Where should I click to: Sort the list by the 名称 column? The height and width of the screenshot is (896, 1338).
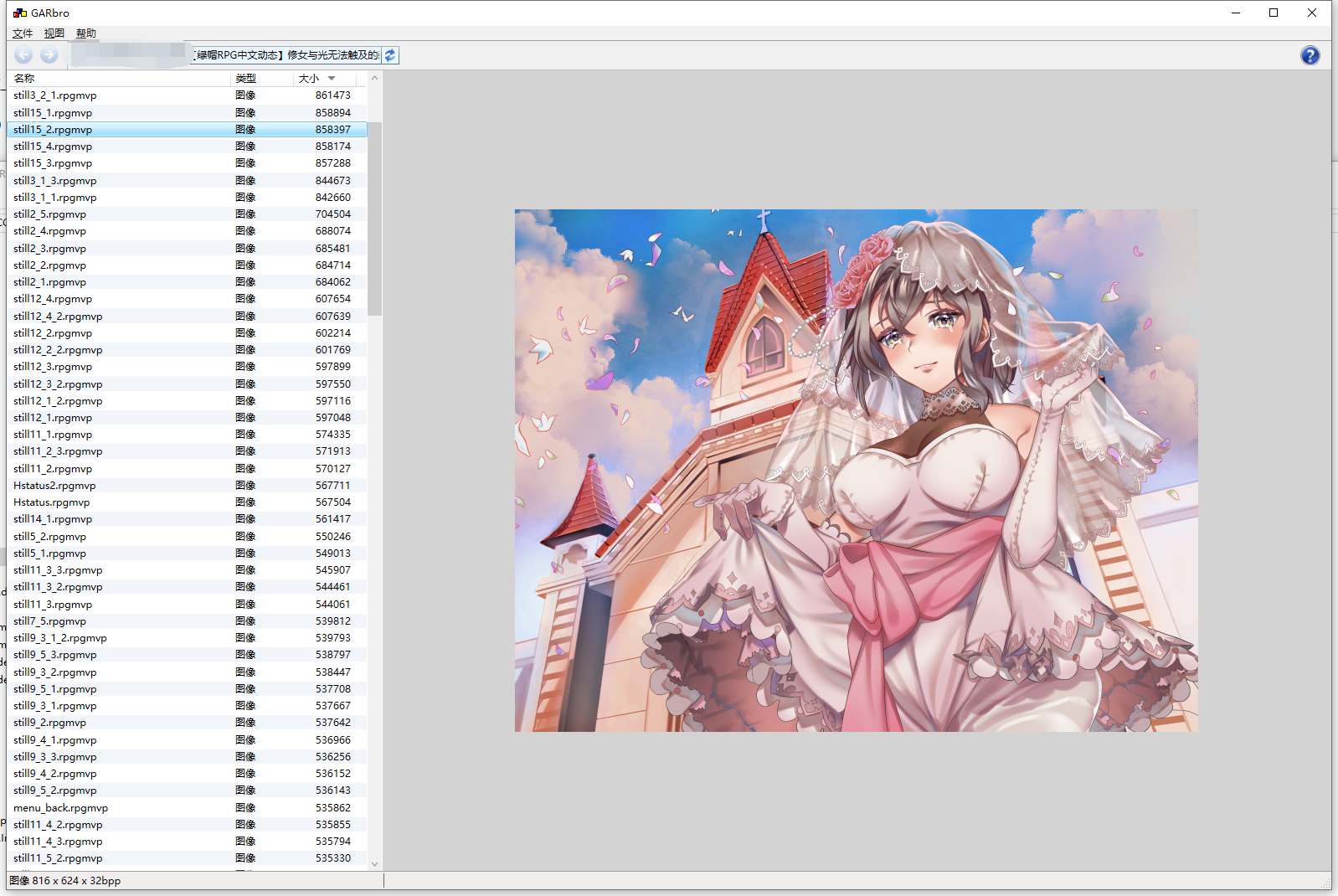pos(119,78)
